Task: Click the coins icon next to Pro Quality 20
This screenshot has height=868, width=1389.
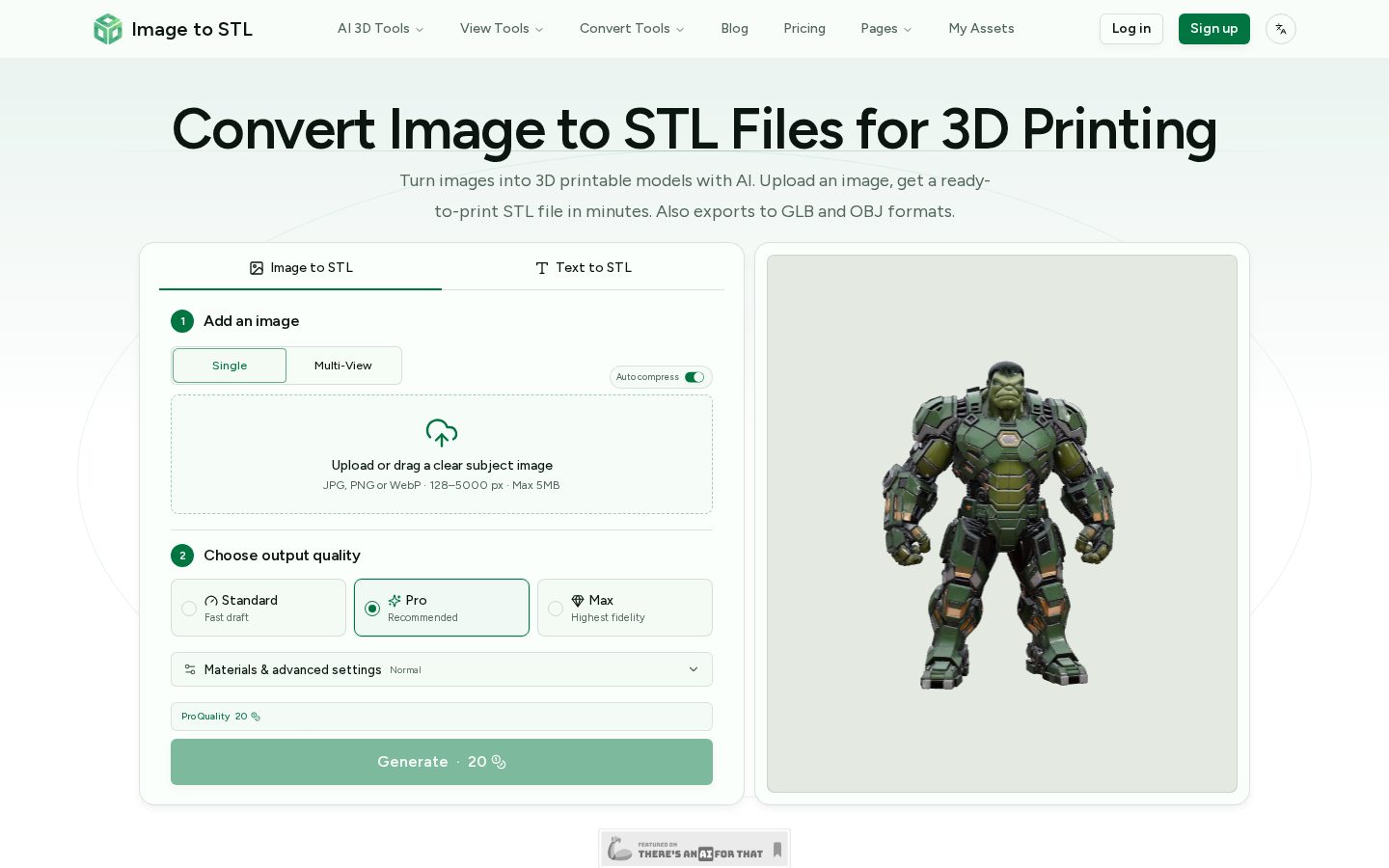Action: point(256,717)
